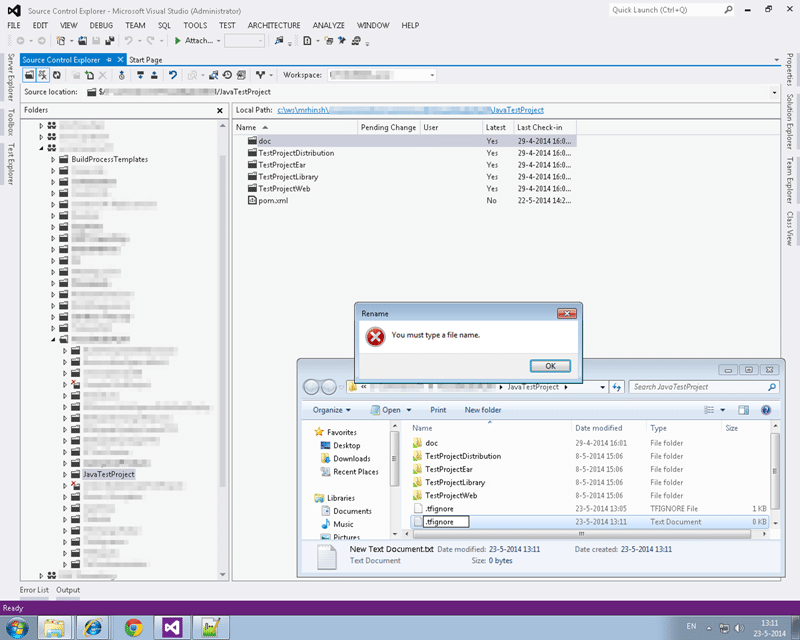Viewport: 800px width, 640px height.
Task: Click refresh arrows next to explorer address bar
Action: 616,387
